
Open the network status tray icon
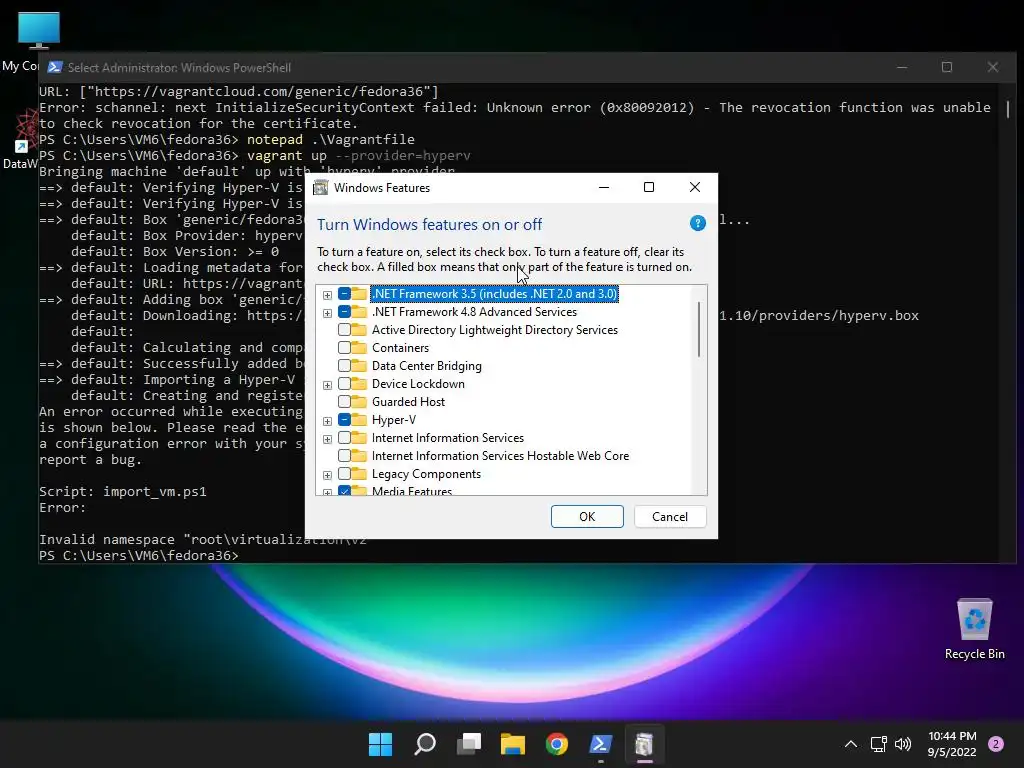click(x=878, y=744)
